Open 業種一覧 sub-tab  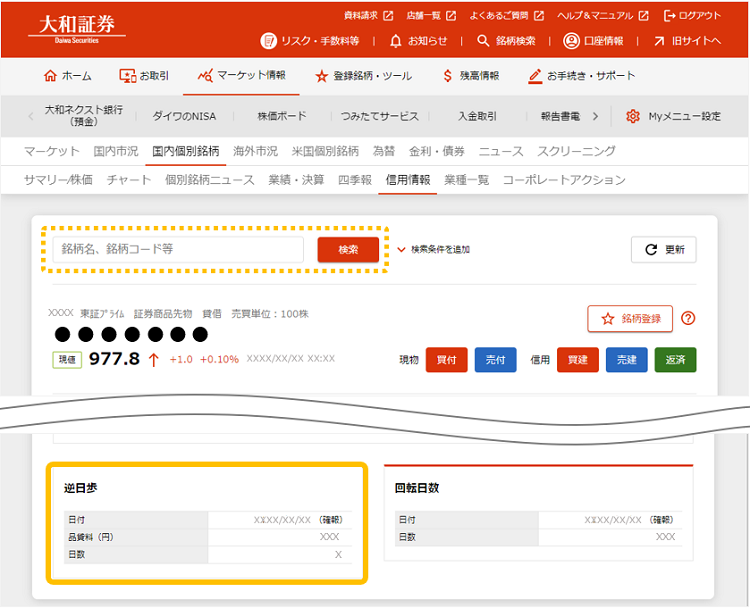466,180
